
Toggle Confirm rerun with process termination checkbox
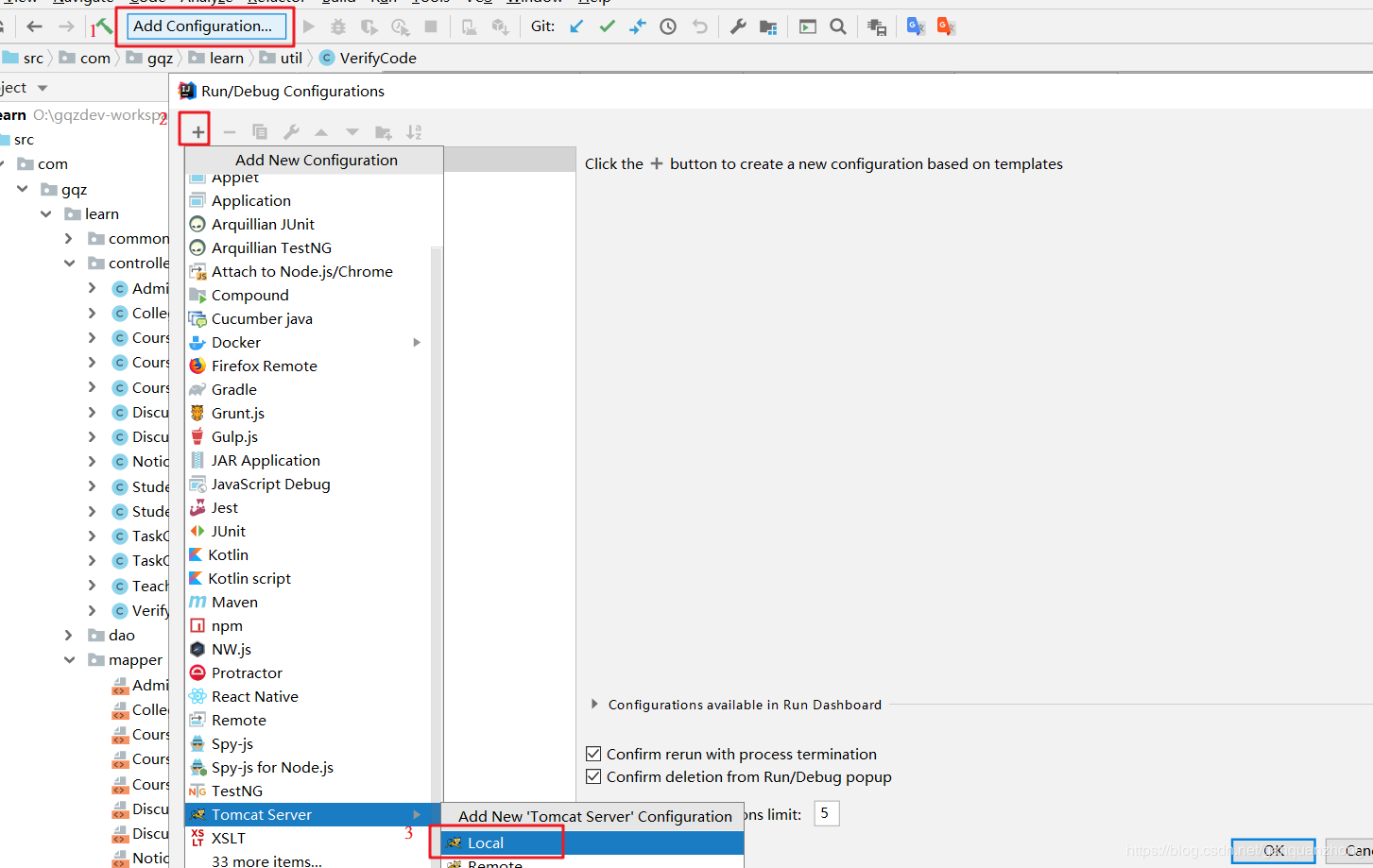pyautogui.click(x=593, y=754)
